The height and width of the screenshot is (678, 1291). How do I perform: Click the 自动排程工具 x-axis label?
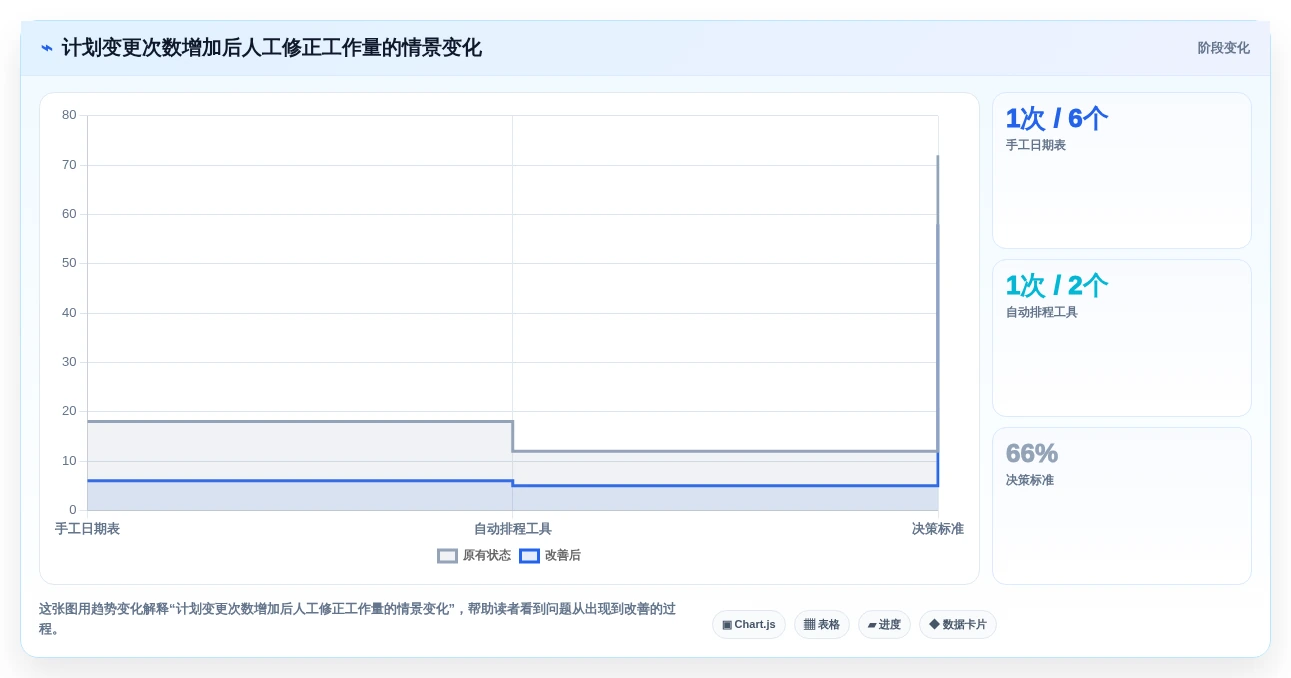coord(513,529)
